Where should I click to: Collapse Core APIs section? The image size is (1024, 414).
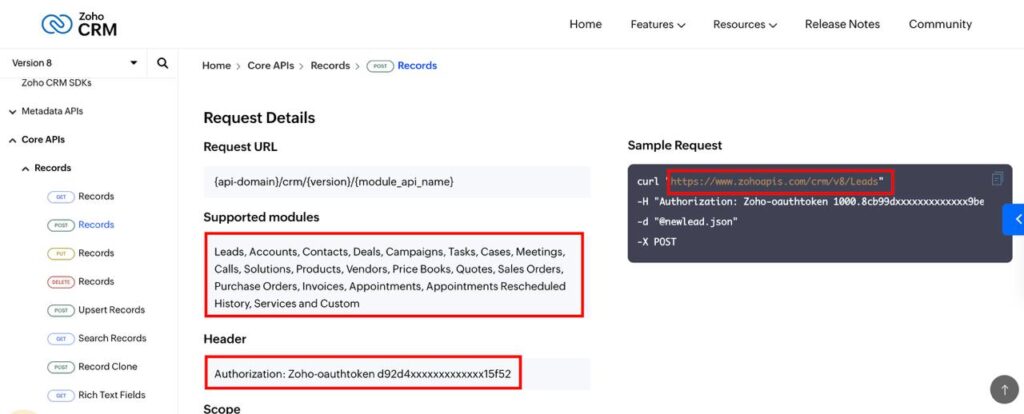37,140
